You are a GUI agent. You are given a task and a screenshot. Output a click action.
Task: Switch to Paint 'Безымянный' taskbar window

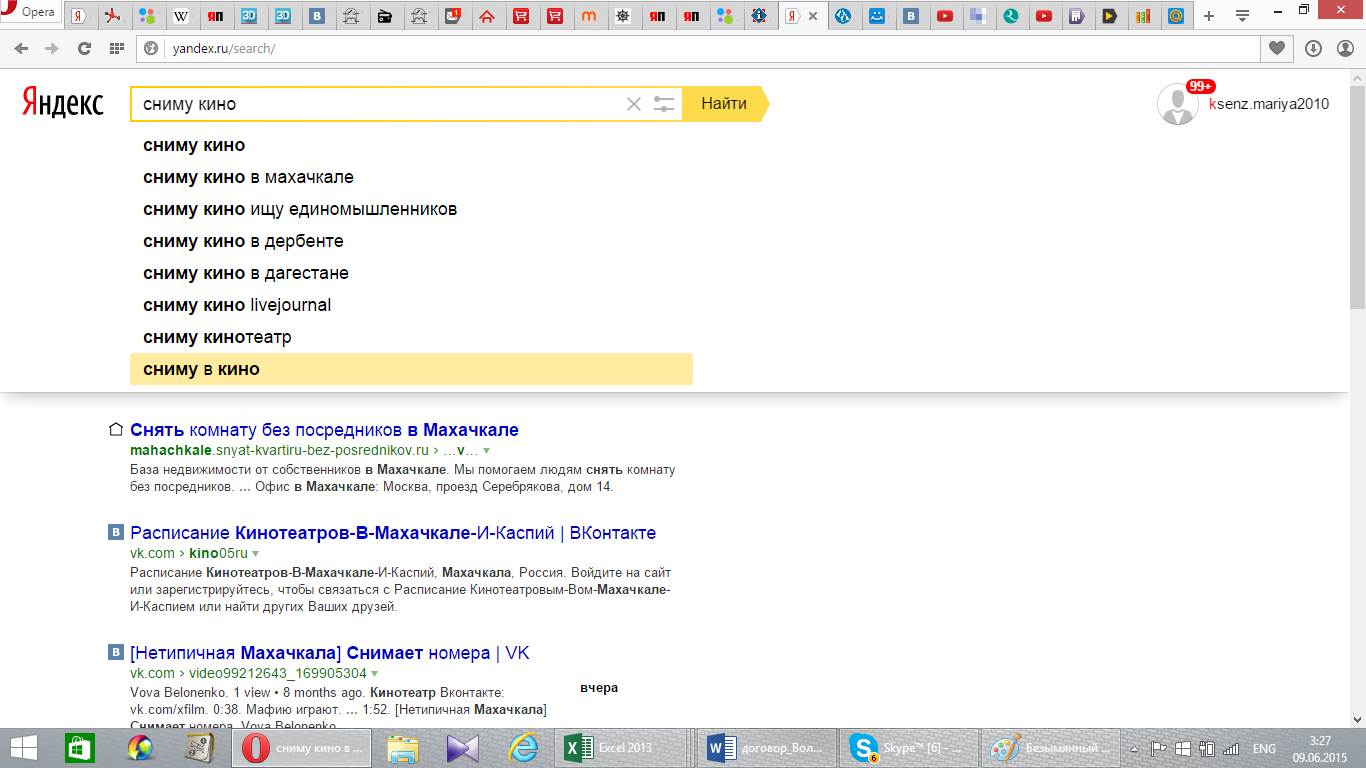(1052, 748)
